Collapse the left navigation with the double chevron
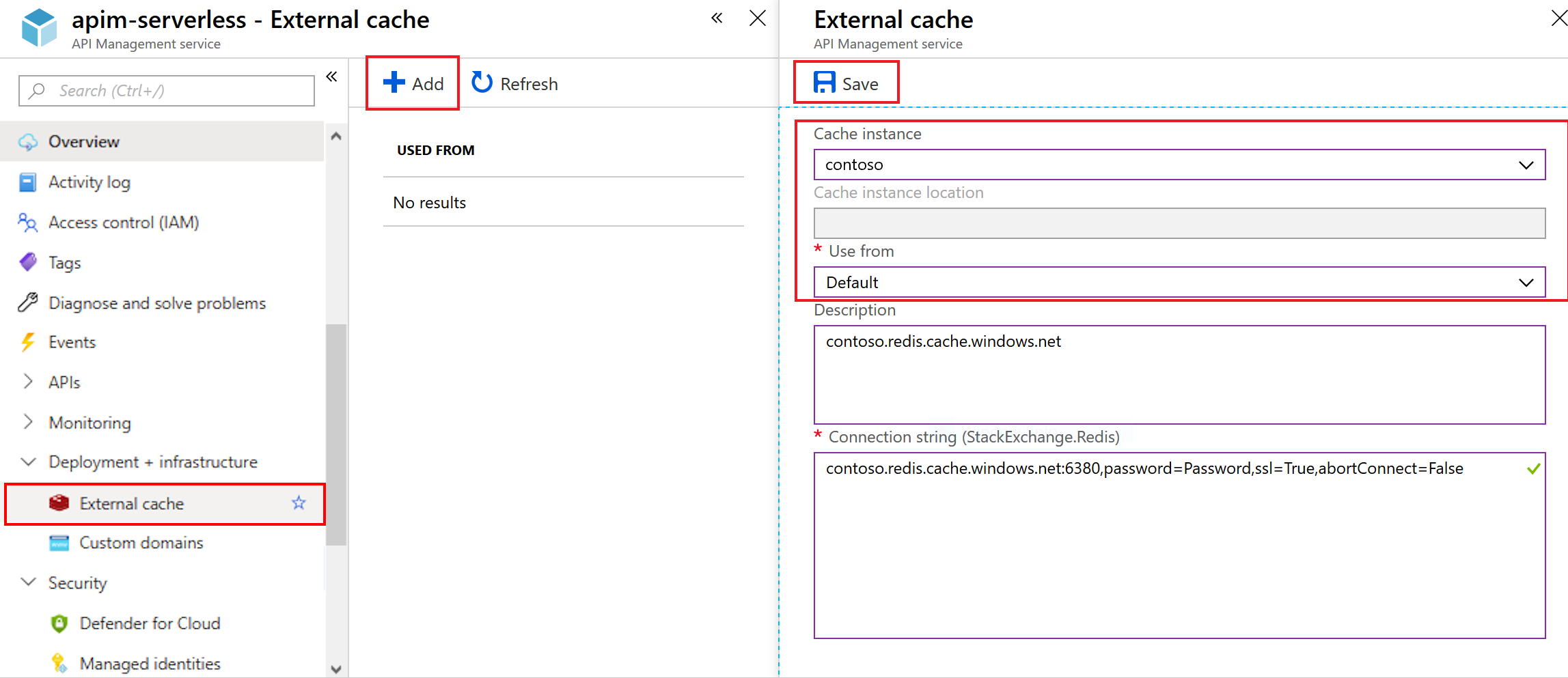The height and width of the screenshot is (678, 1568). pos(331,76)
